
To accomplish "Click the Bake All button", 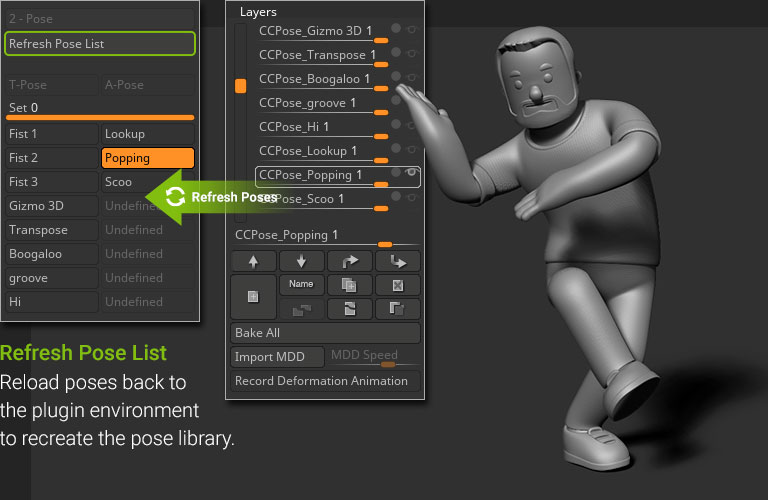I will tap(326, 333).
